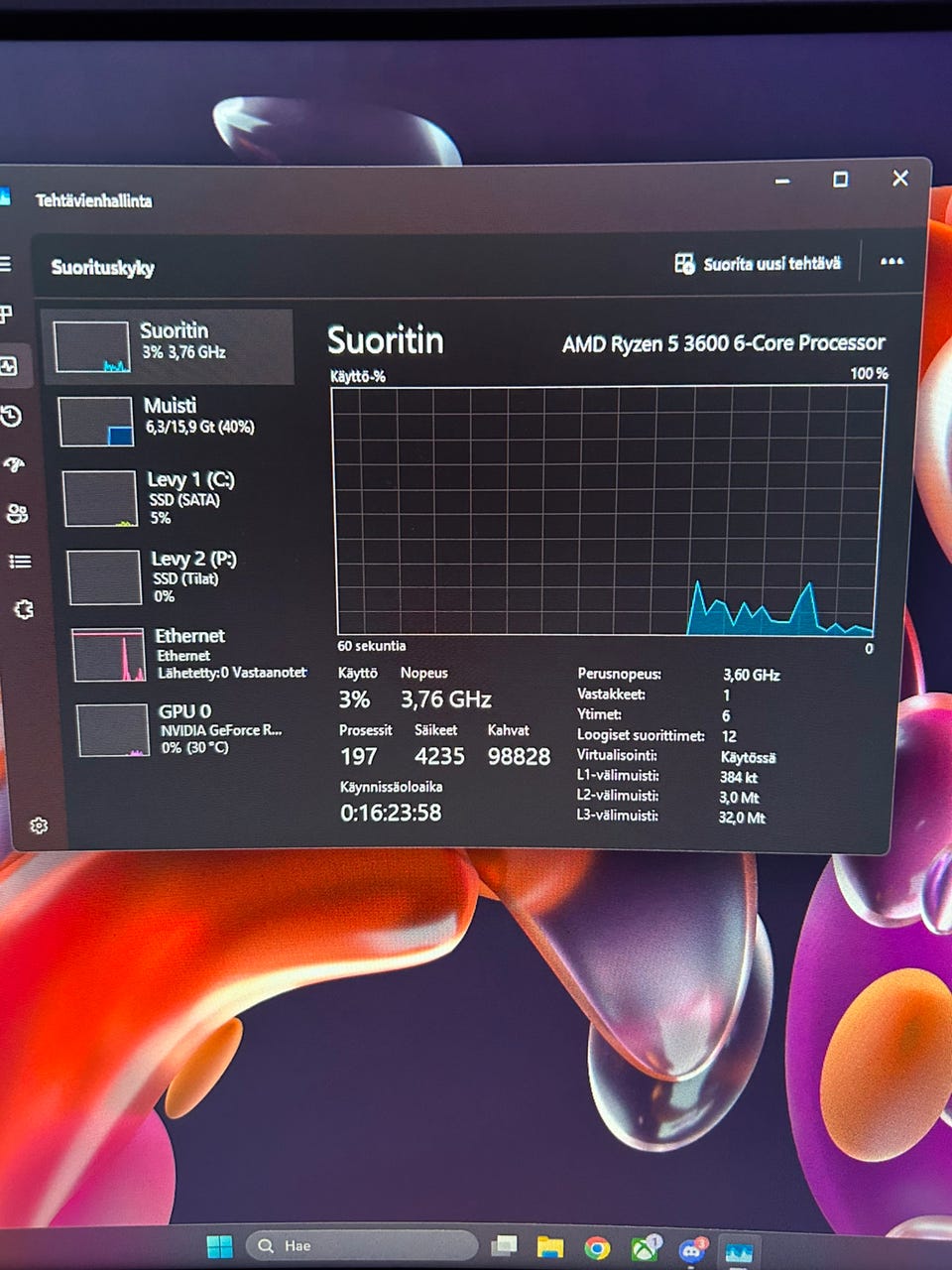Screen dimensions: 952x1270
Task: Click AMD Ryzen 5 3600 processor name
Action: point(724,343)
